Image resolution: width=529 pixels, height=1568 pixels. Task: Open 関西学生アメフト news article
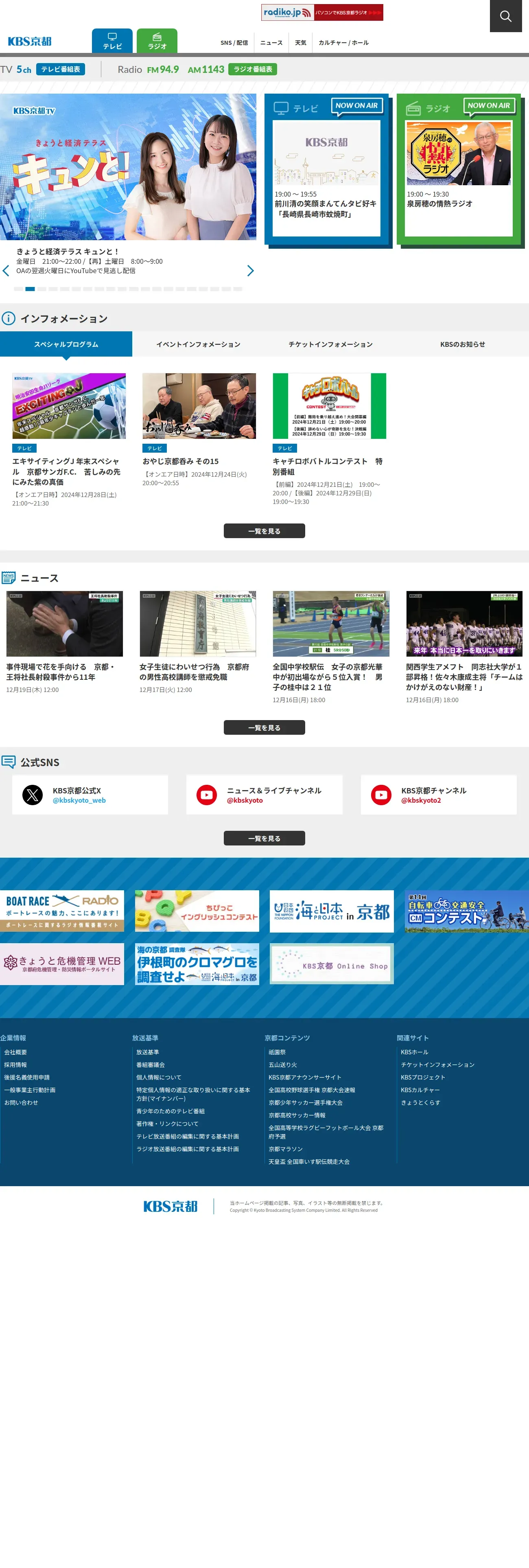pos(464,624)
